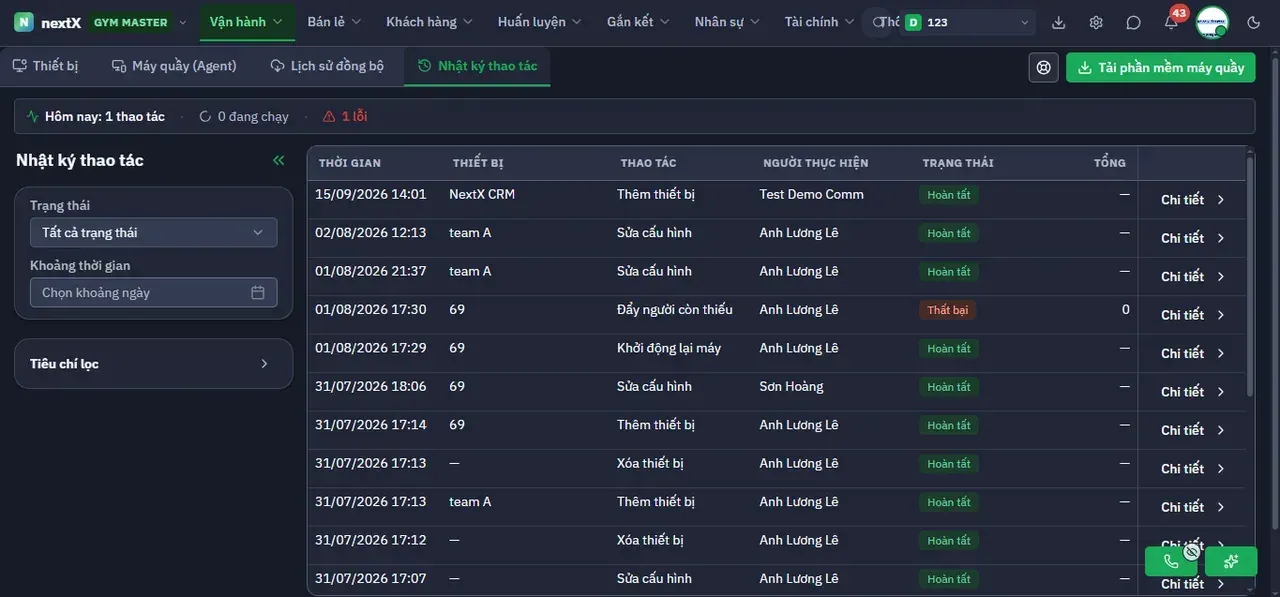Open the Tài chính menu

(x=820, y=22)
